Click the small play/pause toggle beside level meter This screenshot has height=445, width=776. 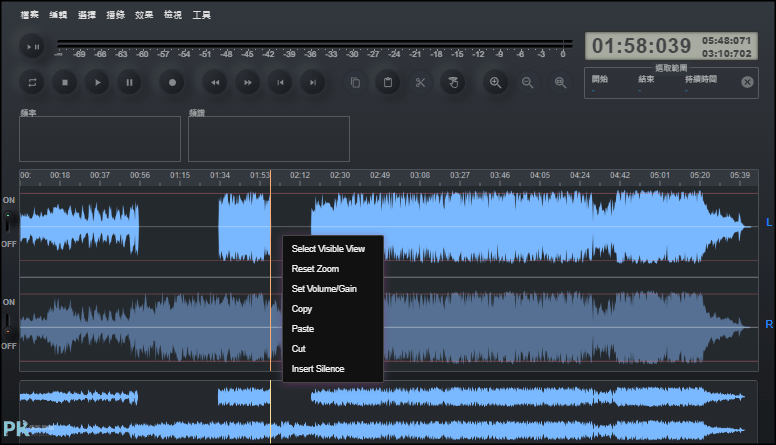coord(33,47)
